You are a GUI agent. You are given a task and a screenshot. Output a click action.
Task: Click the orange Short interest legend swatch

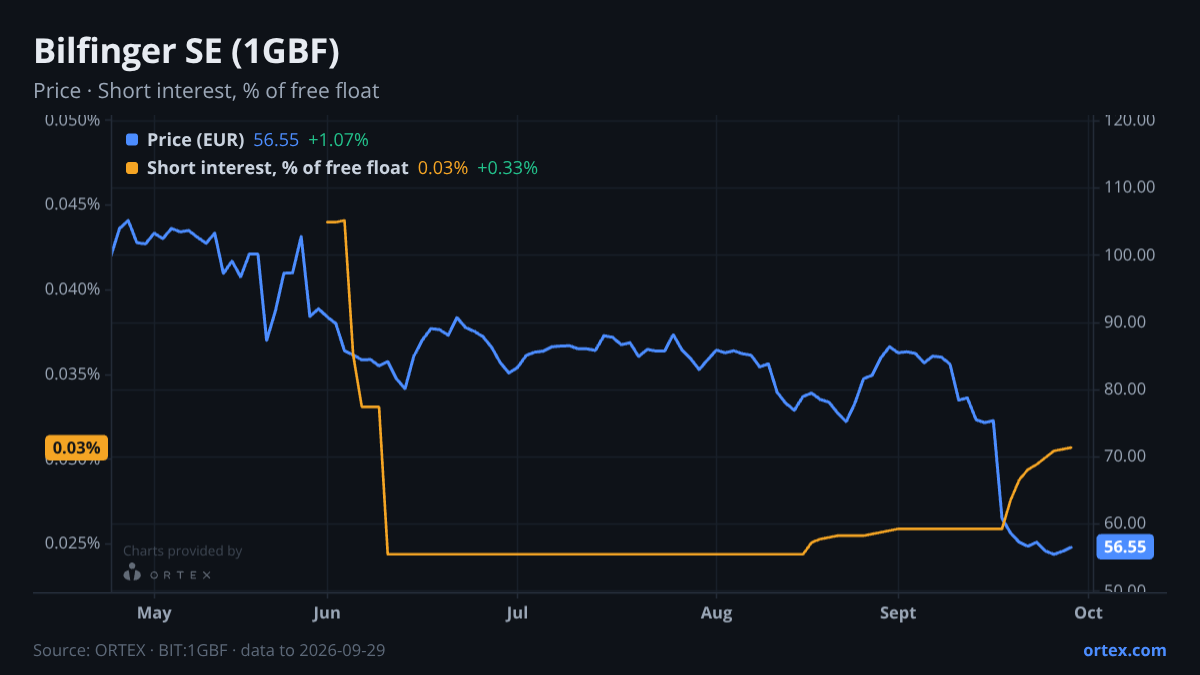tap(132, 168)
